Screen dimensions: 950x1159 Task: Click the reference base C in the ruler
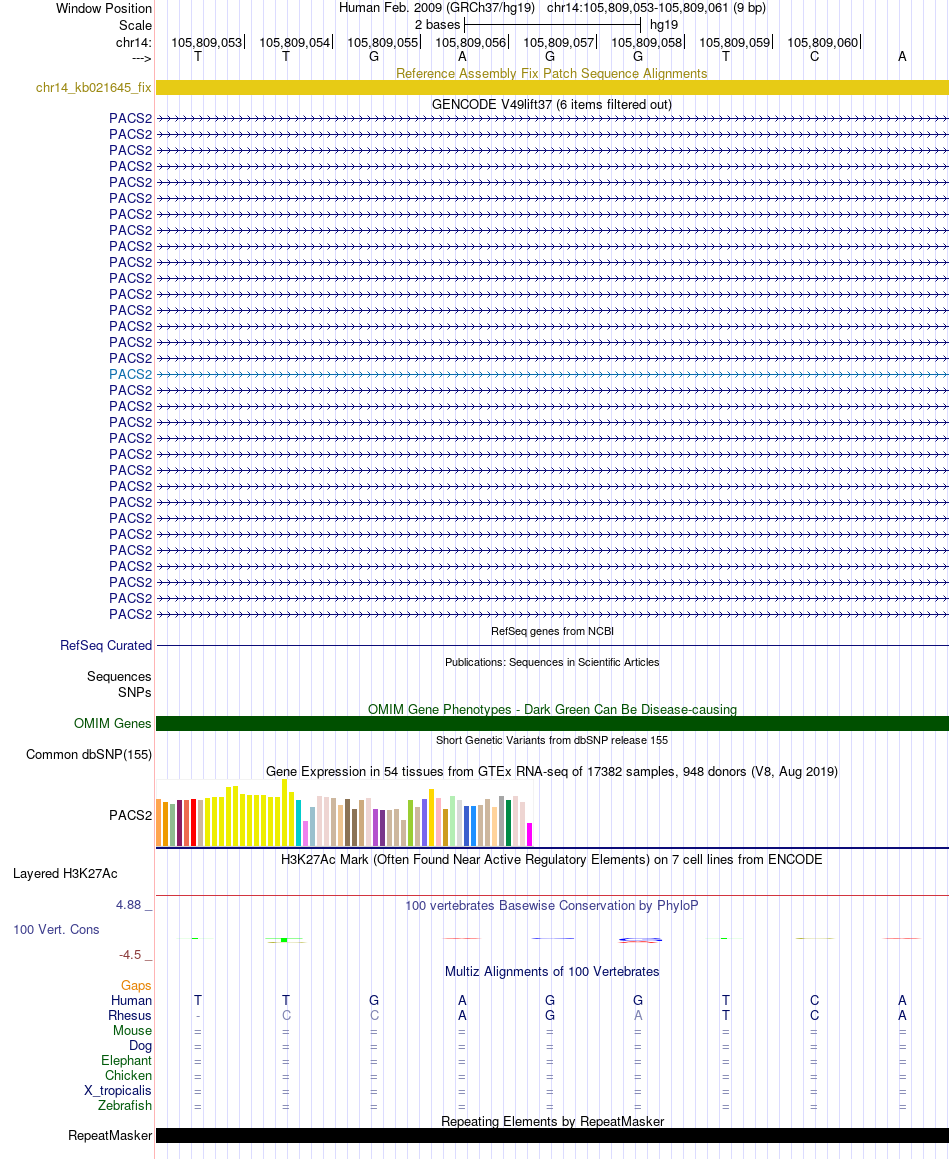pos(814,57)
